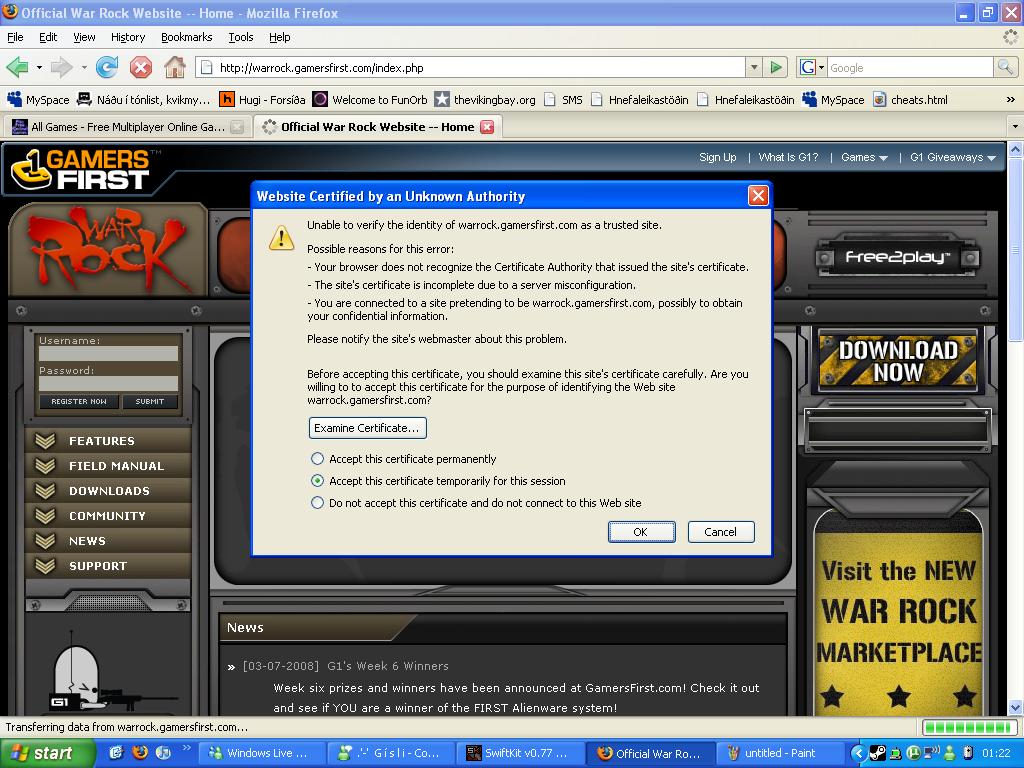Expand the G1 Giveaways menu

coord(953,157)
